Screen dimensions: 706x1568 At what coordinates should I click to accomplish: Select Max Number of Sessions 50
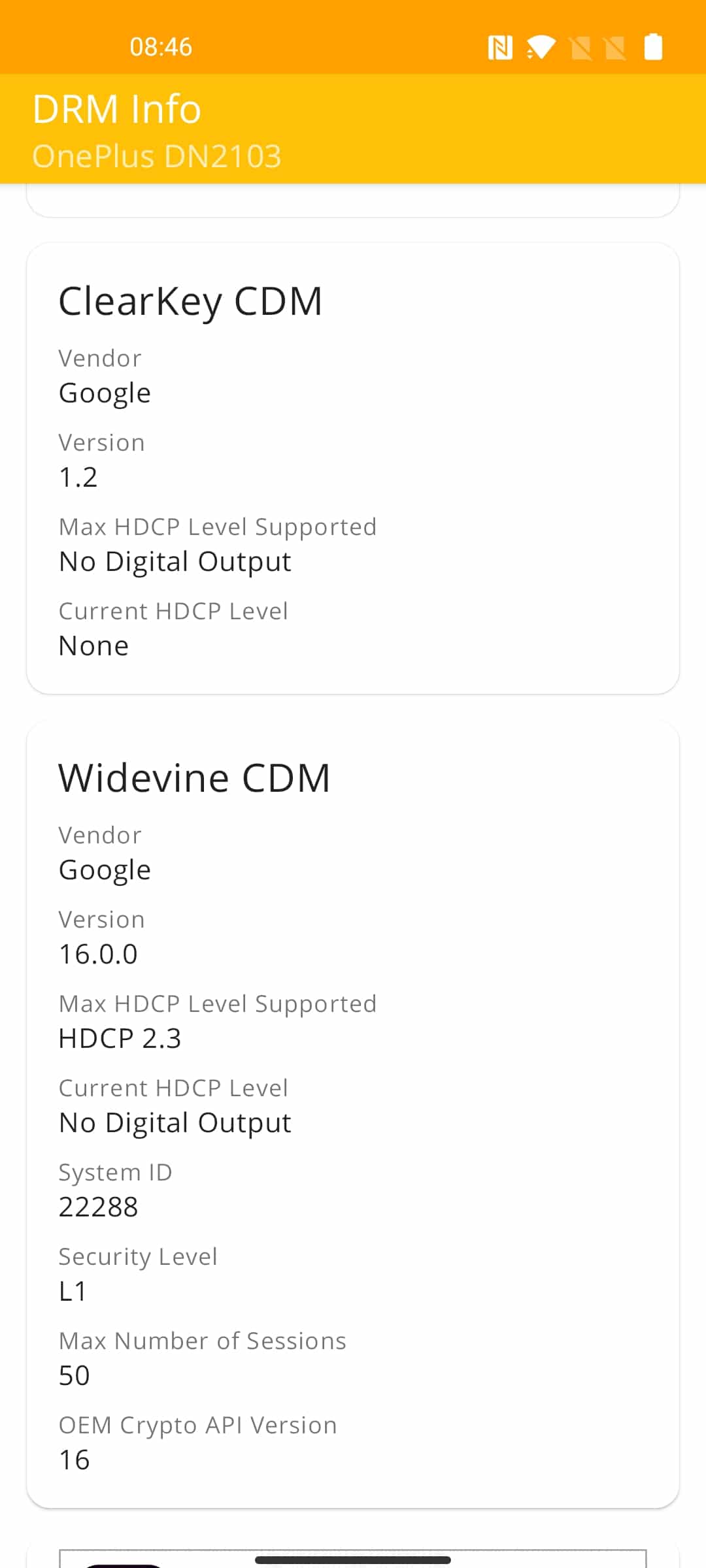[74, 1375]
